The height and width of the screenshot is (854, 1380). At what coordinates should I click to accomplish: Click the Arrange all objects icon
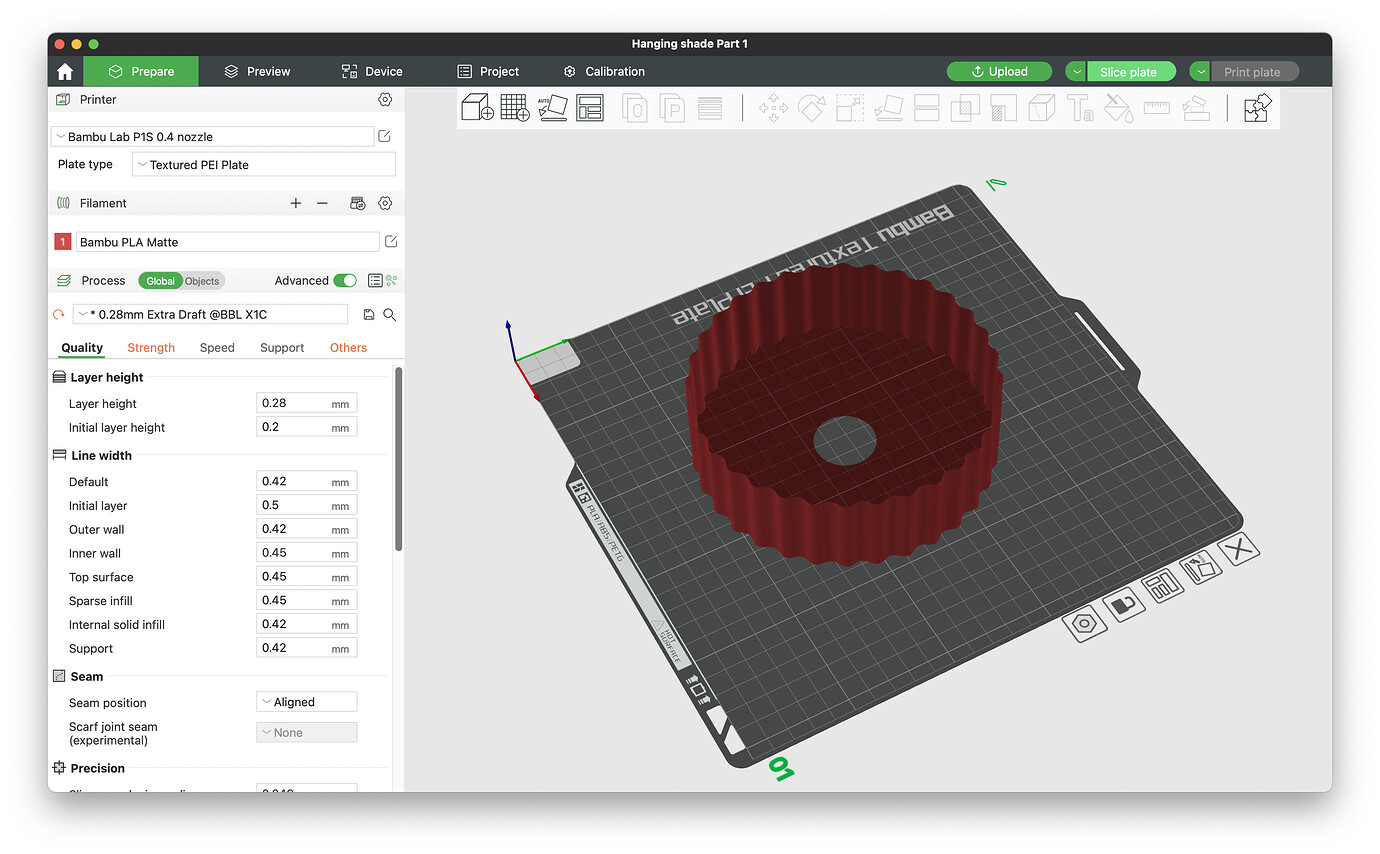pyautogui.click(x=590, y=107)
